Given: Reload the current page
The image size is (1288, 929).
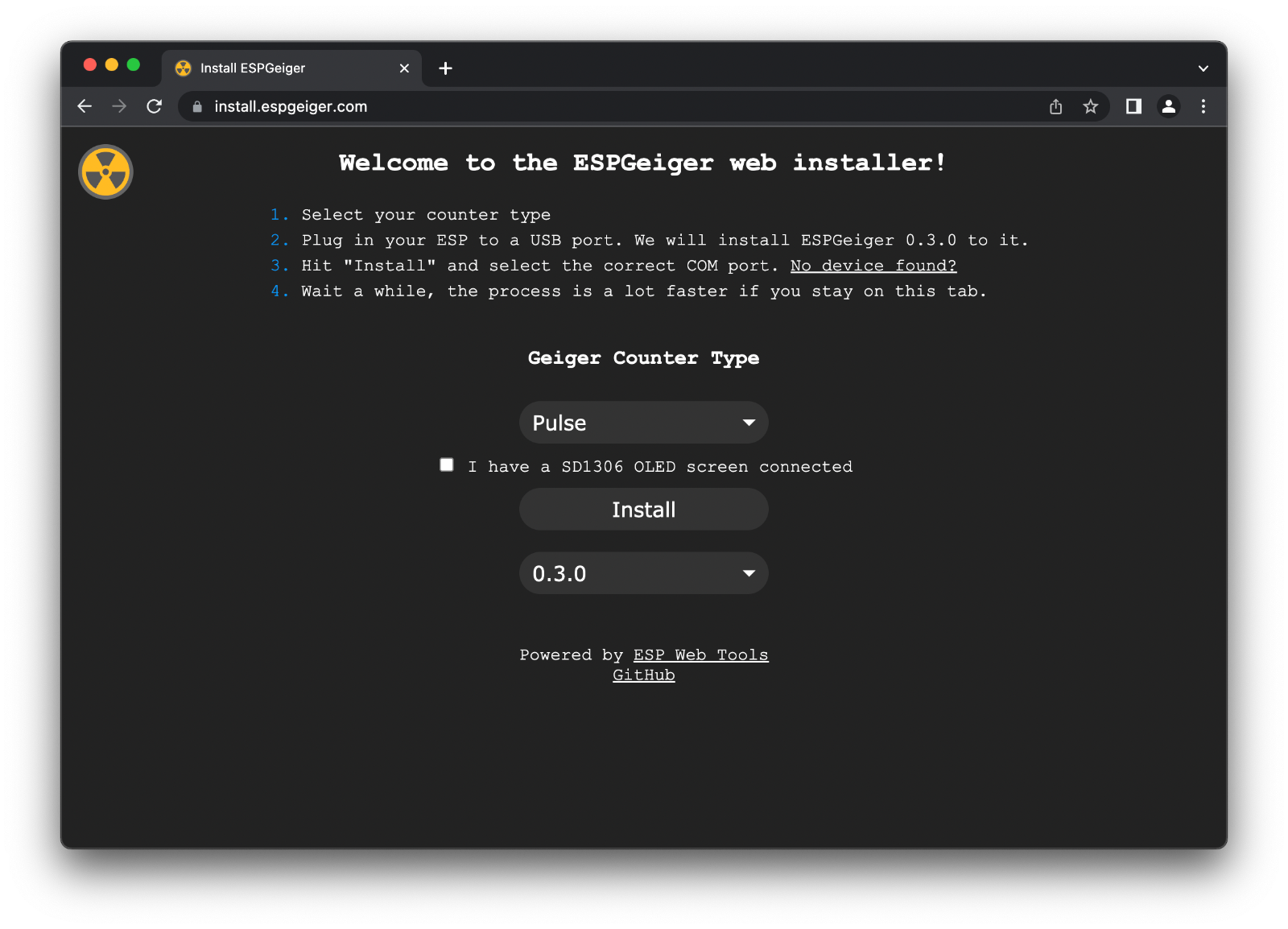Looking at the screenshot, I should click(x=155, y=106).
